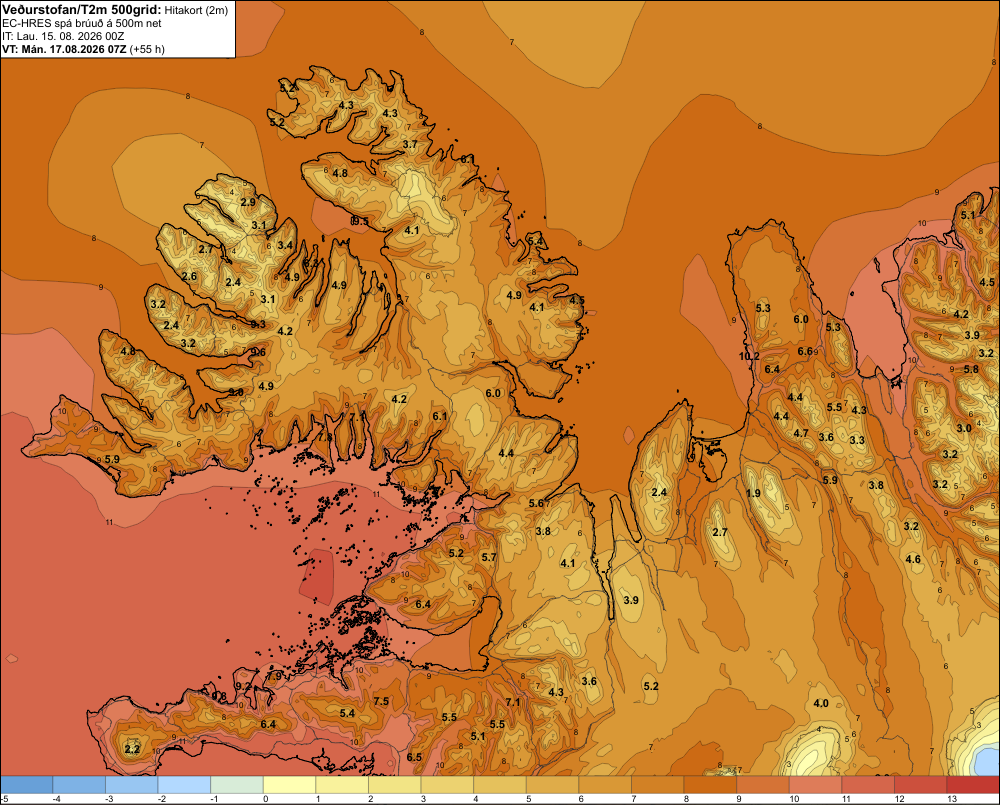The height and width of the screenshot is (805, 1000).
Task: Click the dark blue legend swatch between -5 and -4
Action: tap(27, 785)
